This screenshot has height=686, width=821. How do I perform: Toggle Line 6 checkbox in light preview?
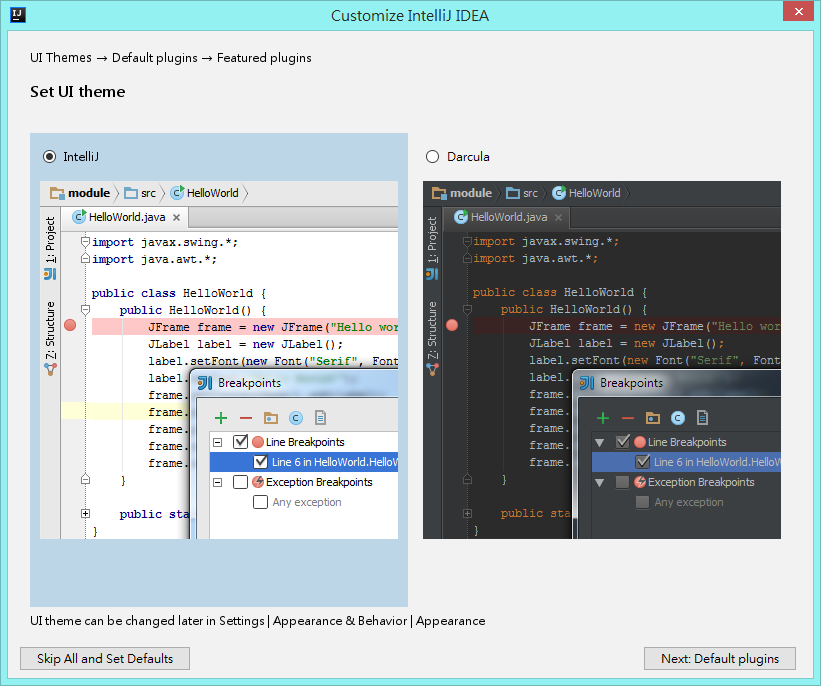[x=260, y=461]
